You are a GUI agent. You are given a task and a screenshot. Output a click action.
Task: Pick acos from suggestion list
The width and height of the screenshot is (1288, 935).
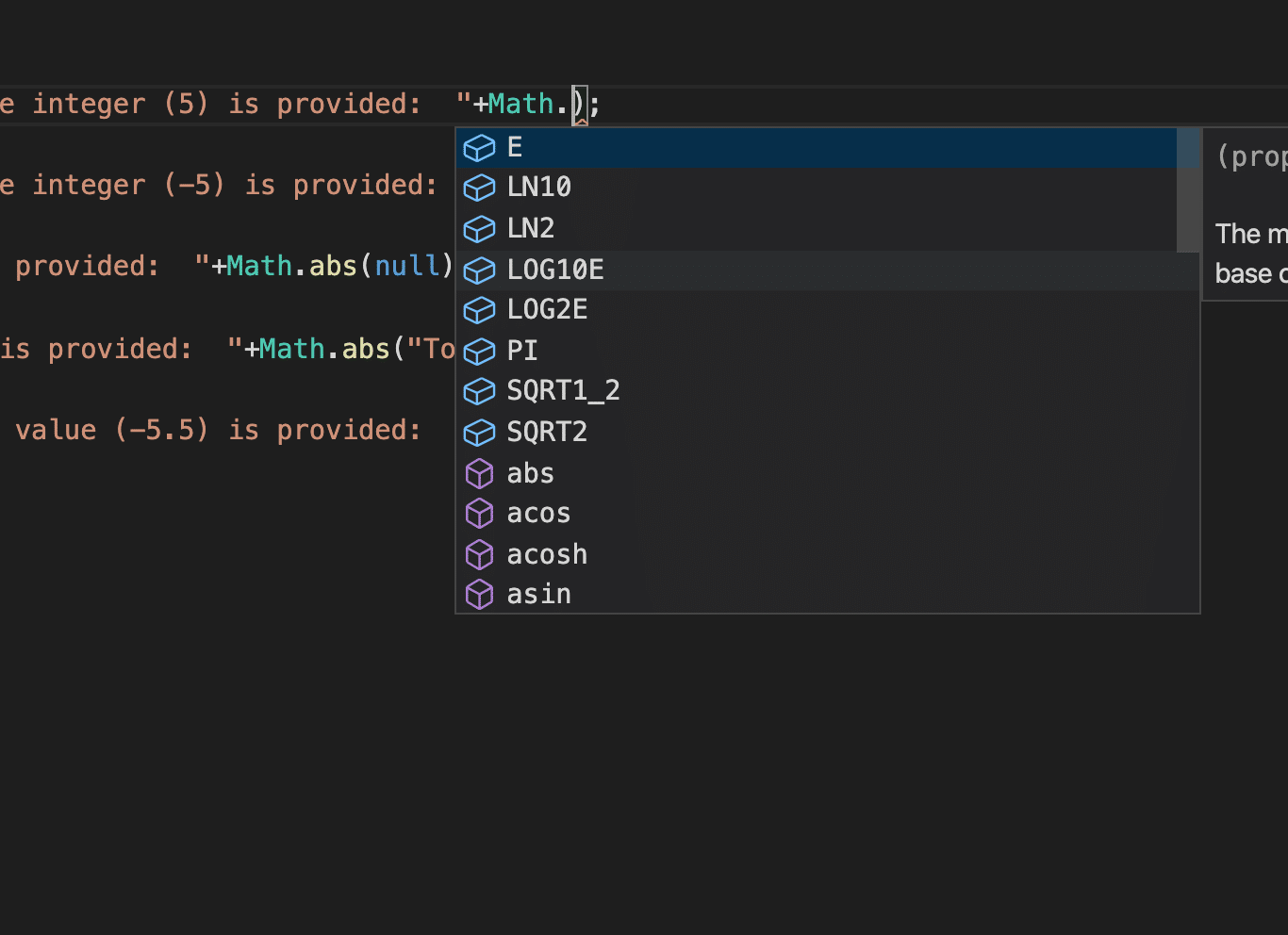[x=817, y=513]
